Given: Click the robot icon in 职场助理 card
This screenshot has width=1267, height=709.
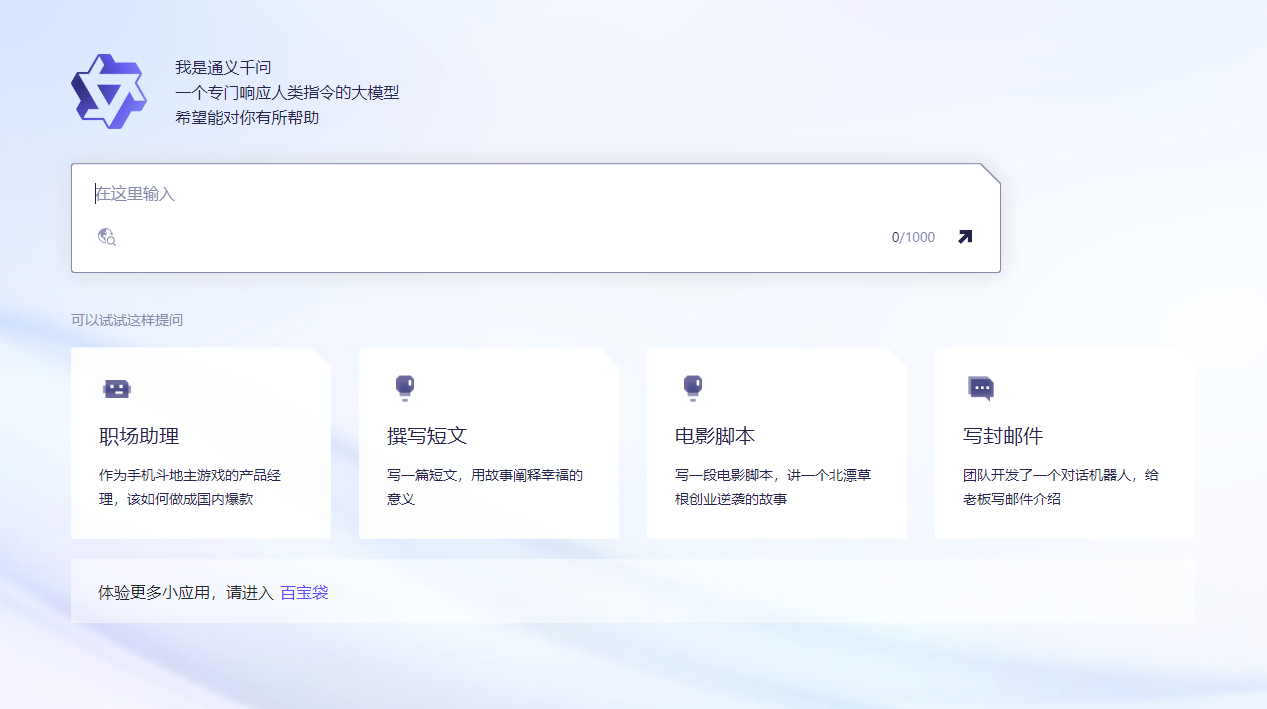Looking at the screenshot, I should [117, 389].
